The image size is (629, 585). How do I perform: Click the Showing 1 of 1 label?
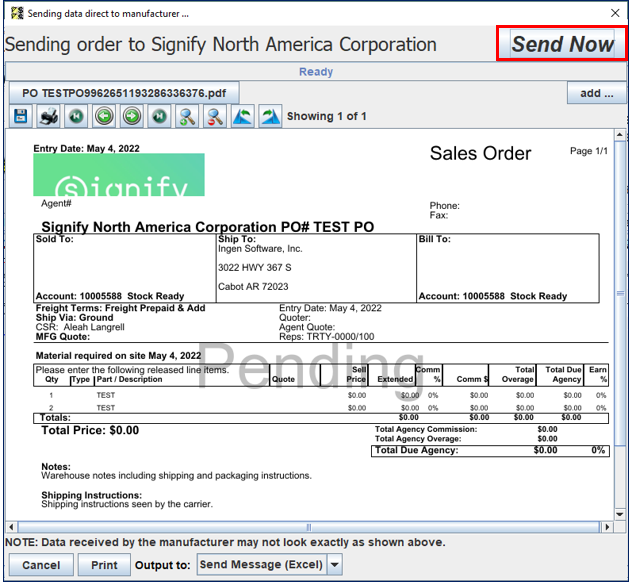tap(327, 116)
